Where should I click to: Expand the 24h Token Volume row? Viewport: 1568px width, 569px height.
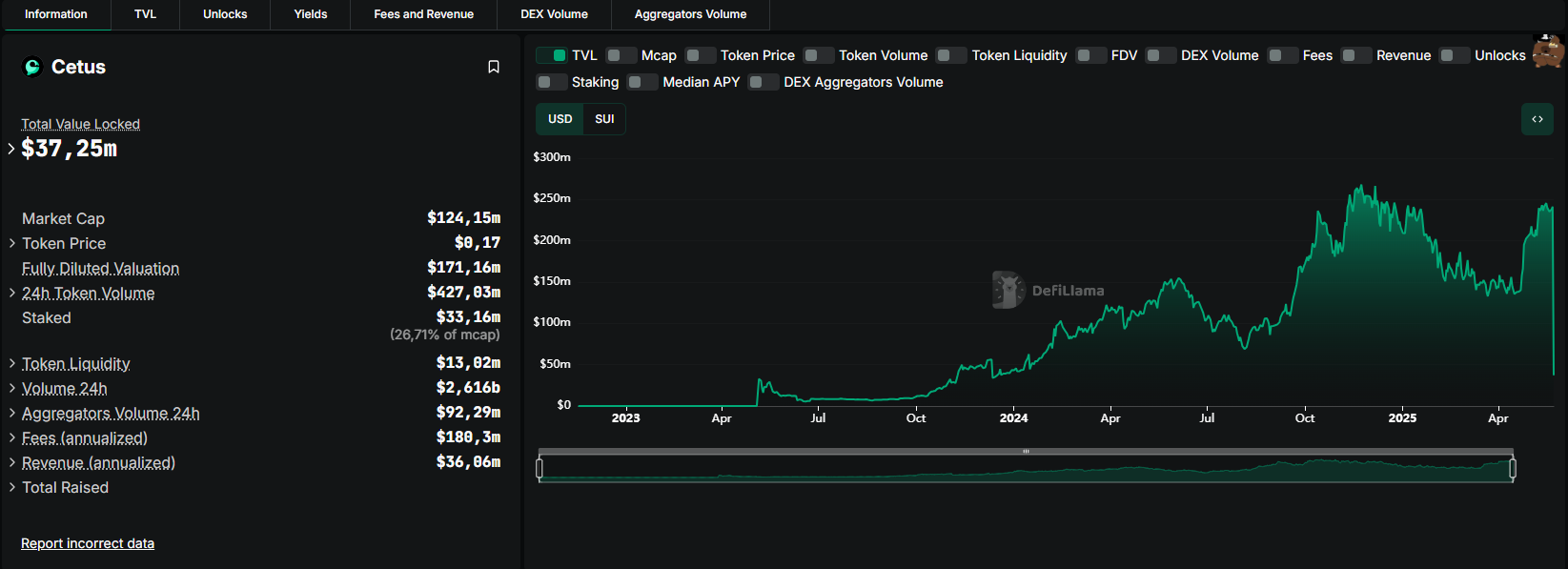12,293
